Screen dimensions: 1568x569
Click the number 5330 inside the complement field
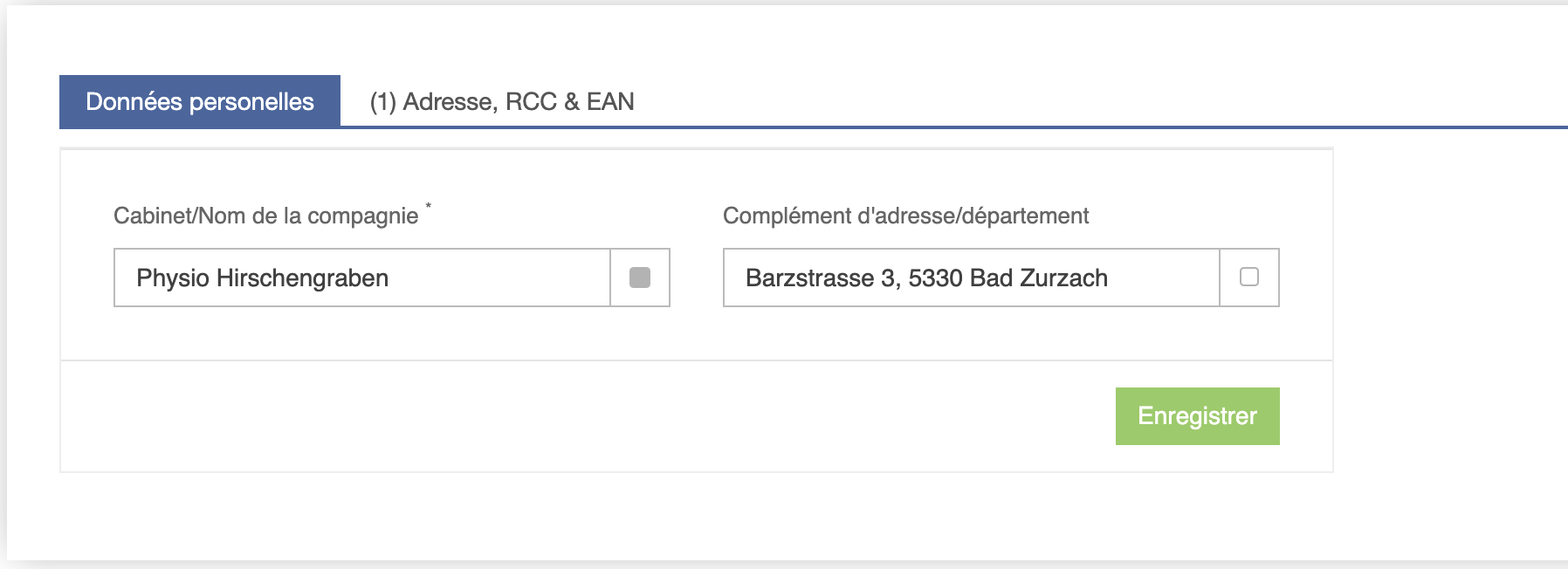935,278
